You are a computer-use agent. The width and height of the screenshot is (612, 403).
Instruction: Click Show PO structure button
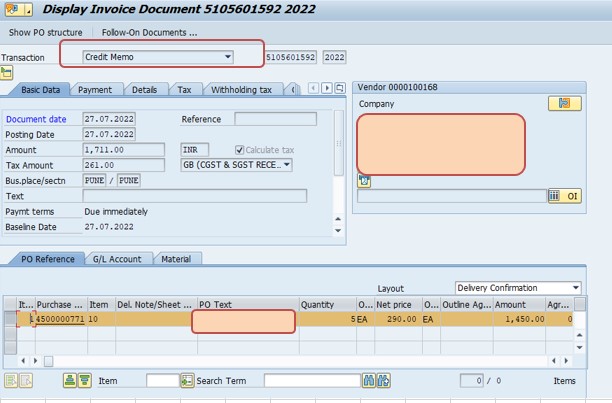[46, 32]
